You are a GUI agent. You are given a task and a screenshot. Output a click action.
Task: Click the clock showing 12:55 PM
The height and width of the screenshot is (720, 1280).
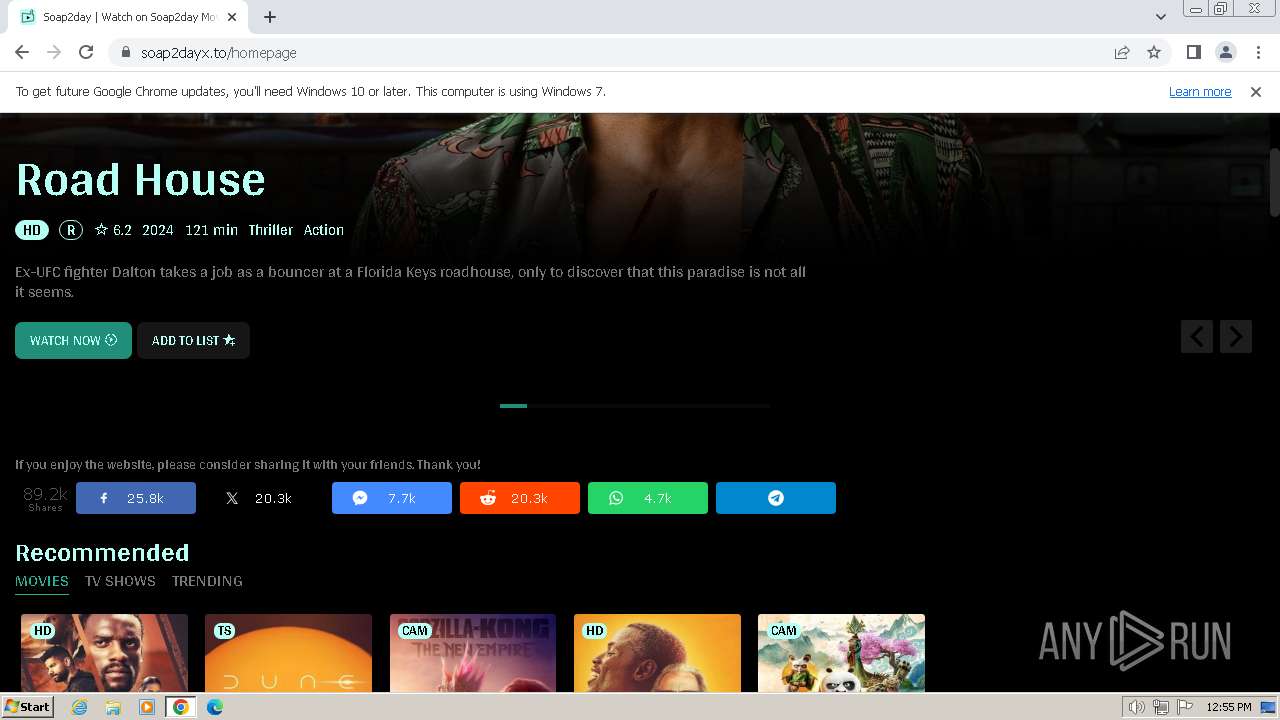point(1229,707)
